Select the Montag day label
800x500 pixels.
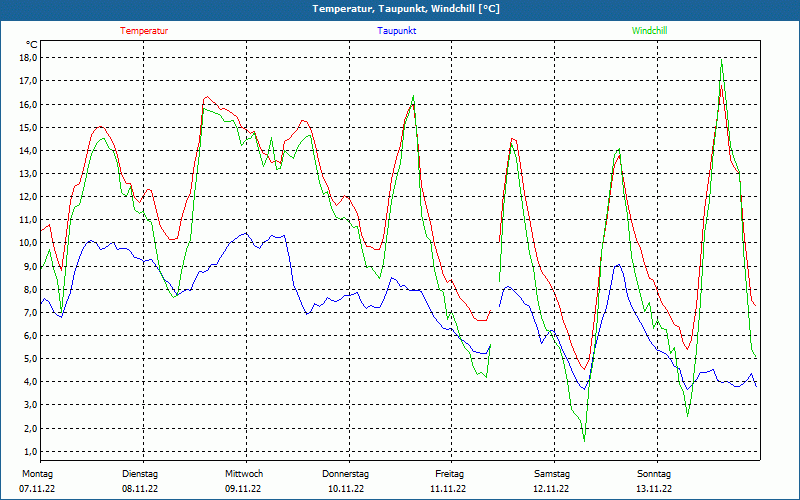pos(37,473)
